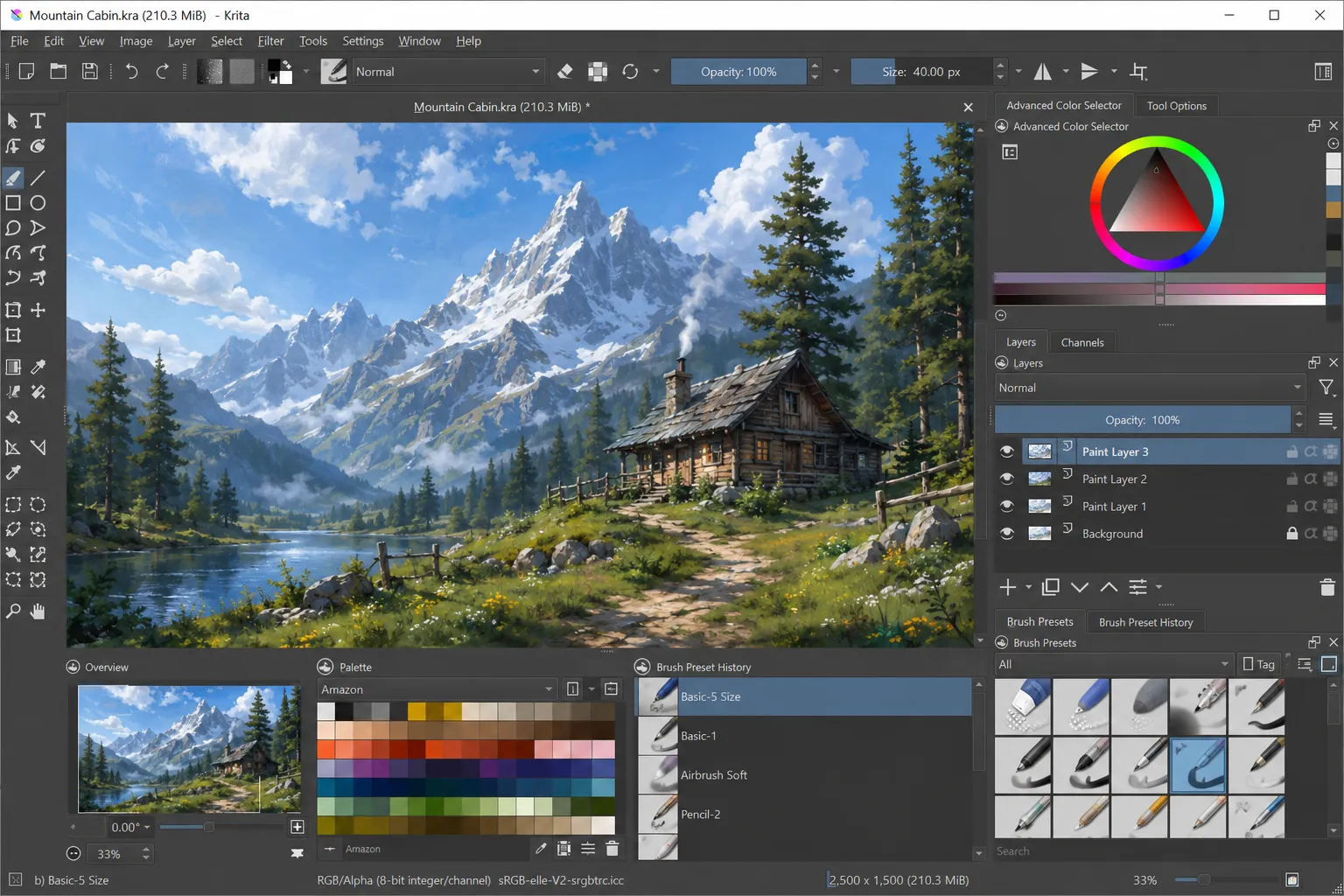Lock Paint Layer 3
This screenshot has height=896, width=1344.
(1291, 451)
